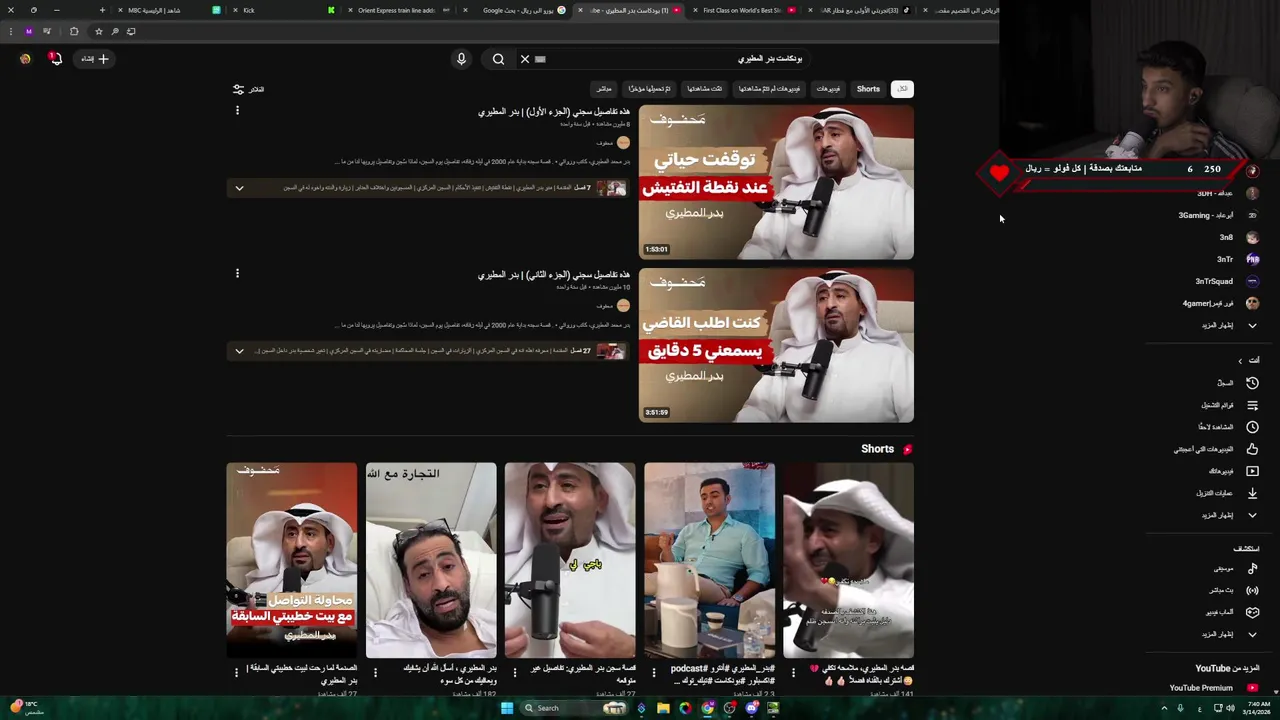This screenshot has width=1280, height=720.
Task: Open the notifications bell
Action: pyautogui.click(x=56, y=59)
